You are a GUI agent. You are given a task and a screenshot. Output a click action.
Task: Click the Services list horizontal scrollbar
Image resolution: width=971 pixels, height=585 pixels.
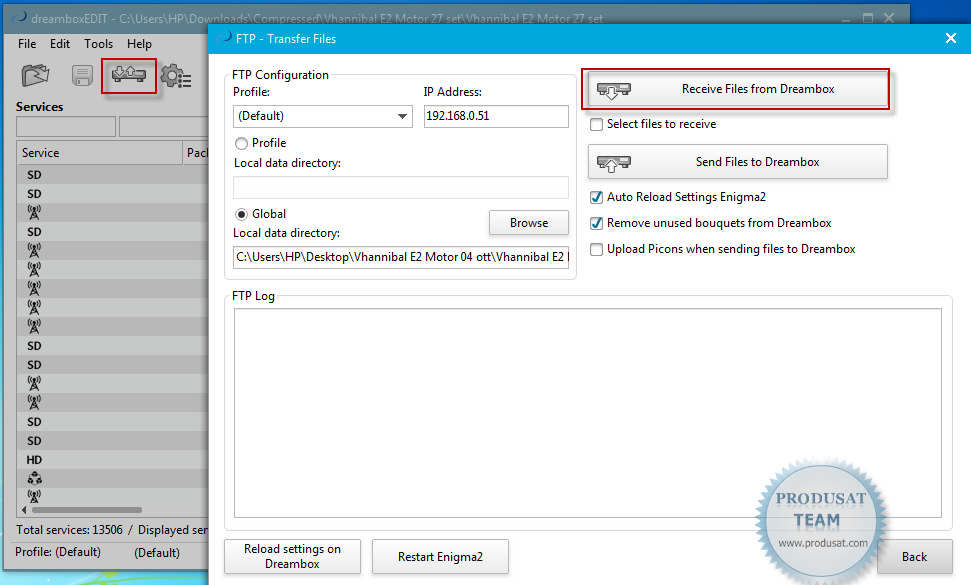tap(87, 510)
